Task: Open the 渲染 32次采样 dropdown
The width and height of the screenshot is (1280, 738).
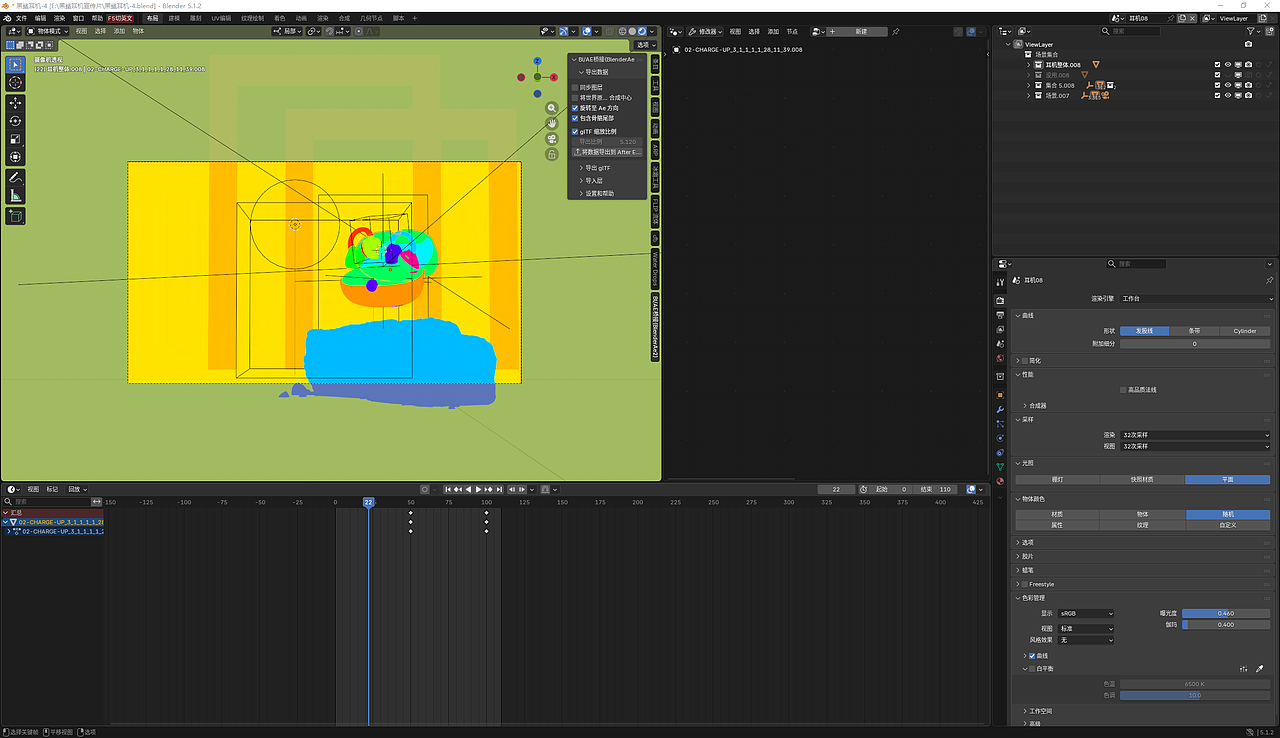Action: pos(1195,435)
